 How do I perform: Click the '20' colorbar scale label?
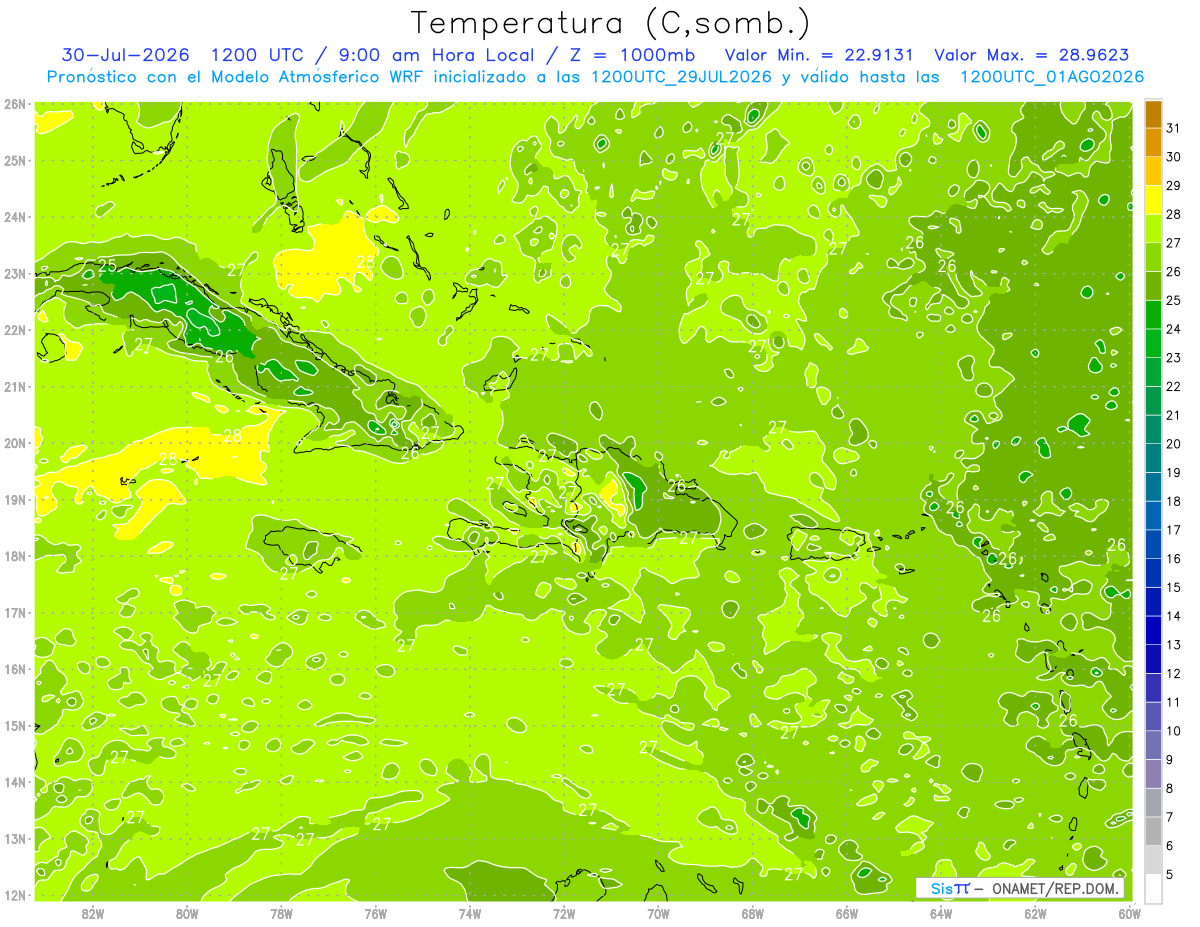[x=1174, y=444]
